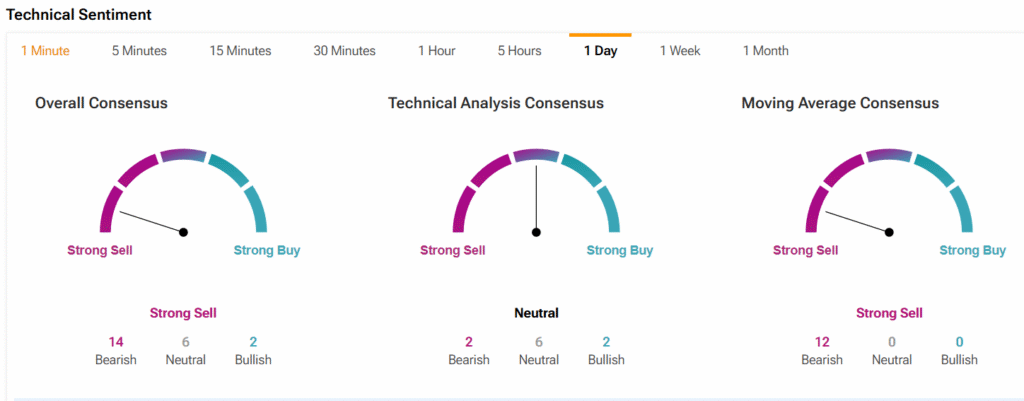Click the Overall Consensus heading

(101, 103)
